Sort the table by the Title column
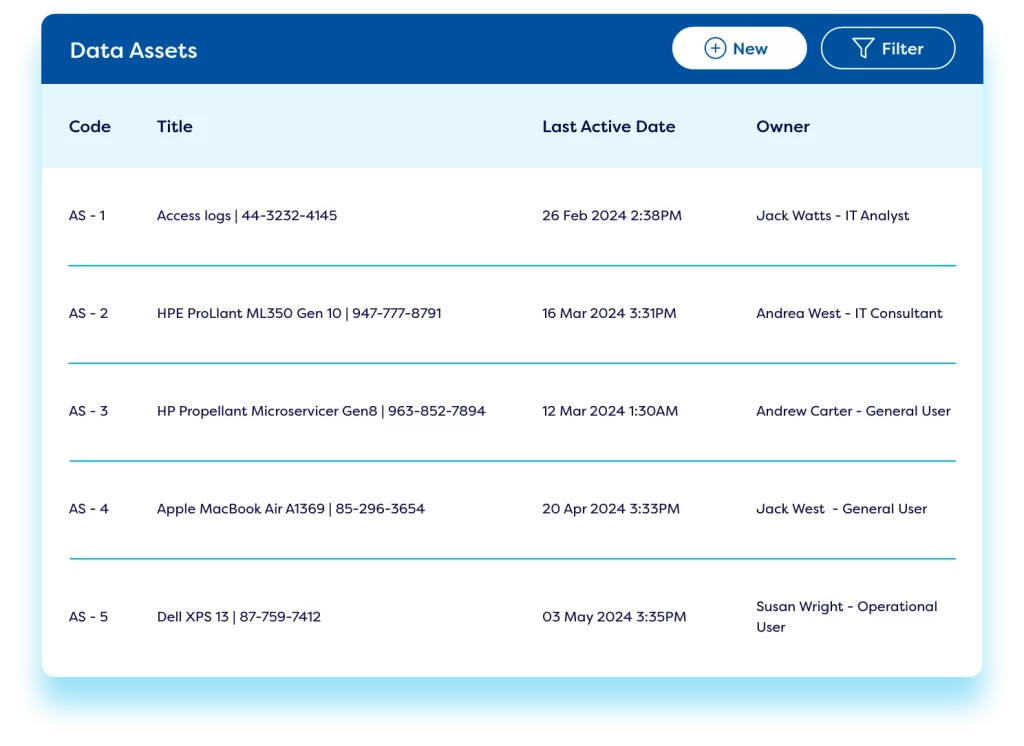This screenshot has width=1024, height=746. click(175, 126)
